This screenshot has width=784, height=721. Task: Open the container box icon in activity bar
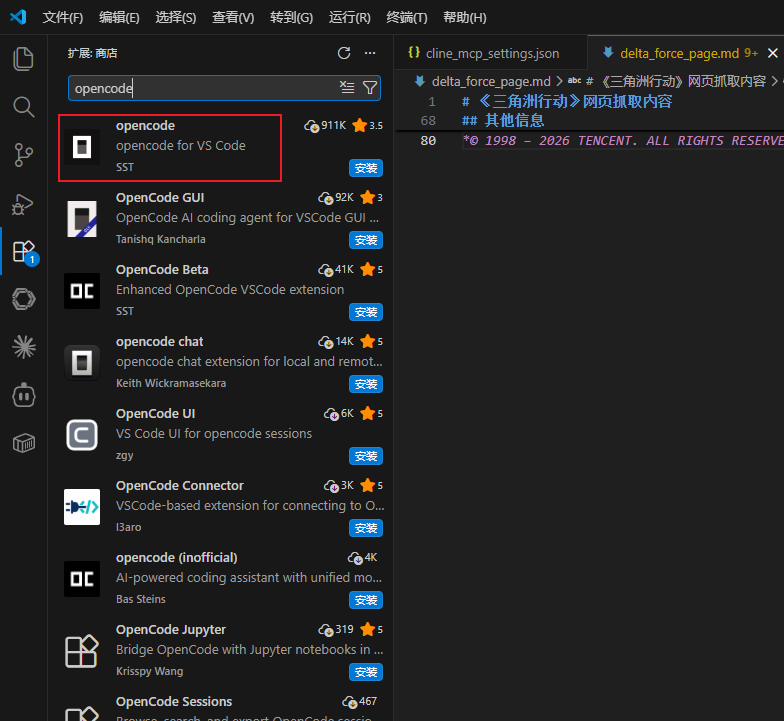pos(24,443)
